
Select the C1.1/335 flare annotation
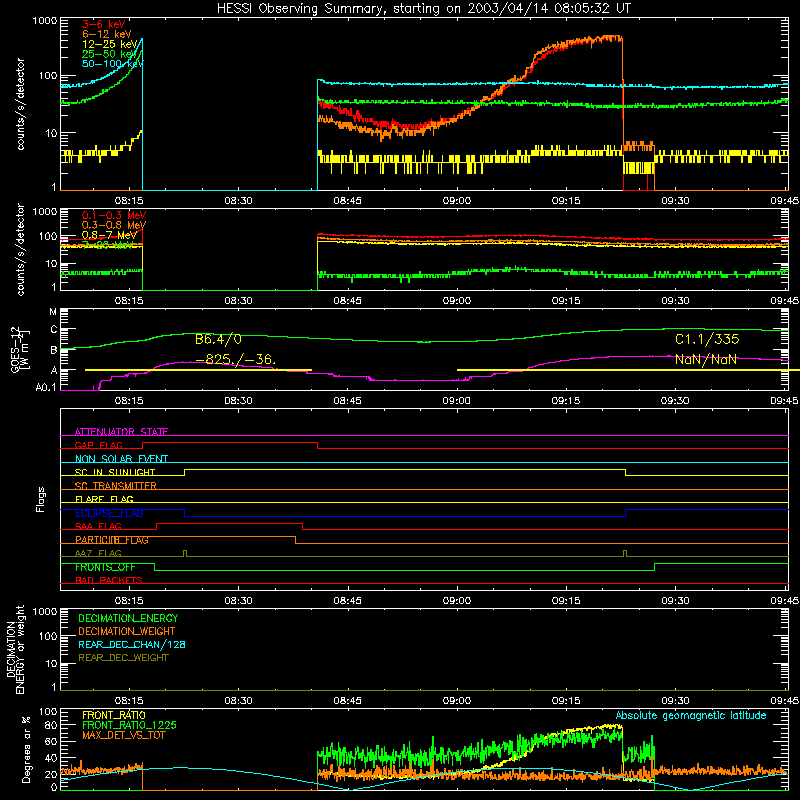707,339
